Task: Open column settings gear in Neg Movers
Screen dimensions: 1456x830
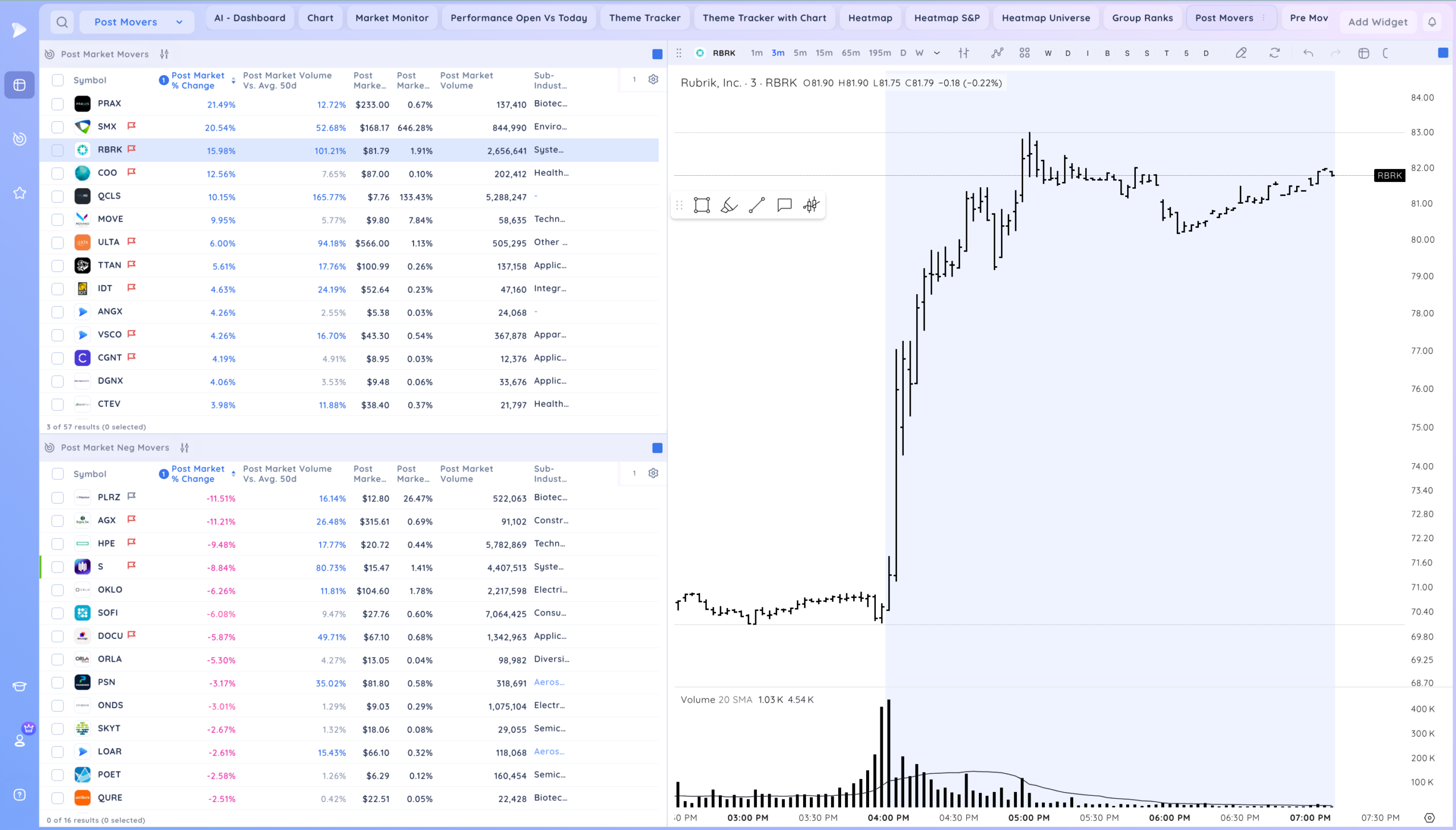Action: 653,473
